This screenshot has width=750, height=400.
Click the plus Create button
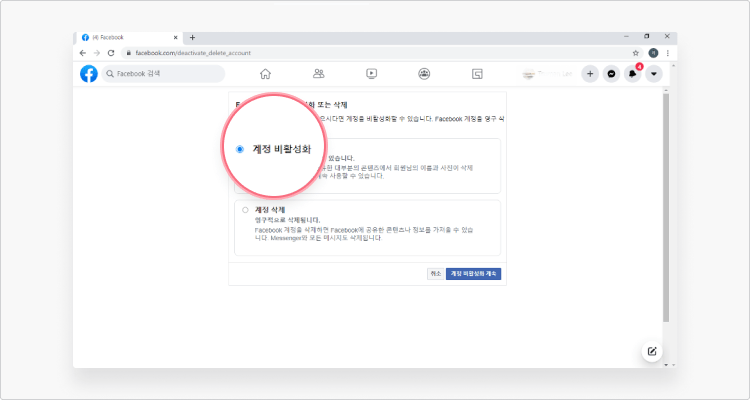pyautogui.click(x=590, y=74)
